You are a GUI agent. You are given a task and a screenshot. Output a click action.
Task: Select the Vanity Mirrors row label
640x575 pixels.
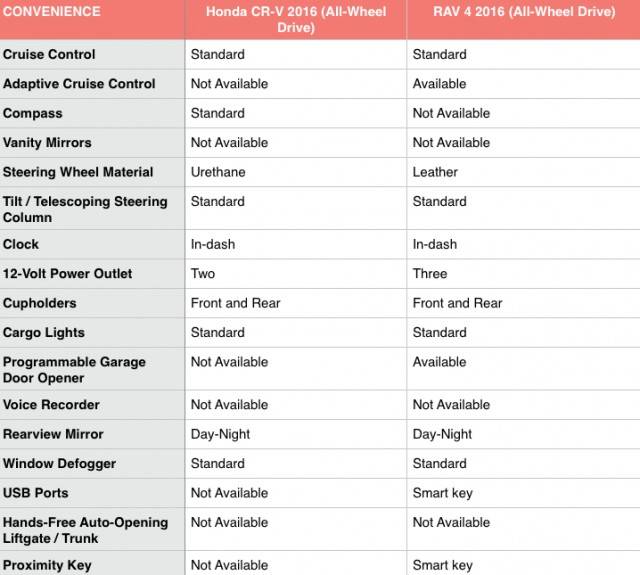pyautogui.click(x=47, y=142)
